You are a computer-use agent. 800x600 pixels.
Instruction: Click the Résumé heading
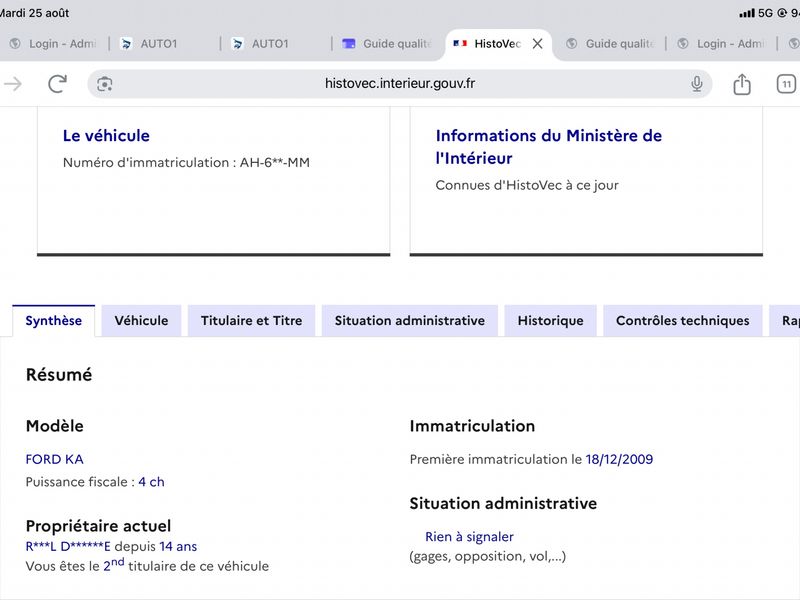pyautogui.click(x=59, y=374)
